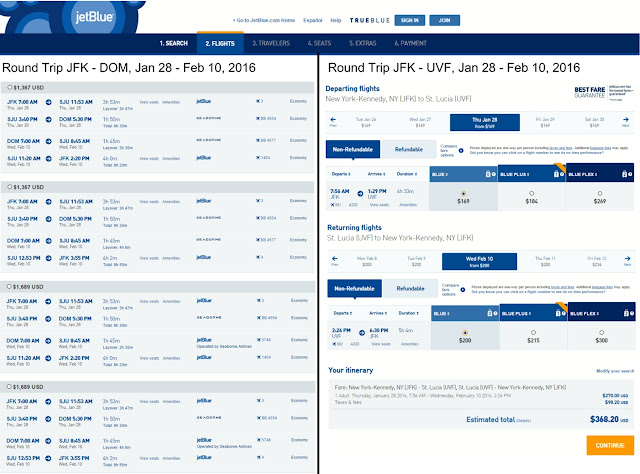
Task: Select $1,689 itinerary arriving JFK 2:20 PM
Action: (9, 287)
